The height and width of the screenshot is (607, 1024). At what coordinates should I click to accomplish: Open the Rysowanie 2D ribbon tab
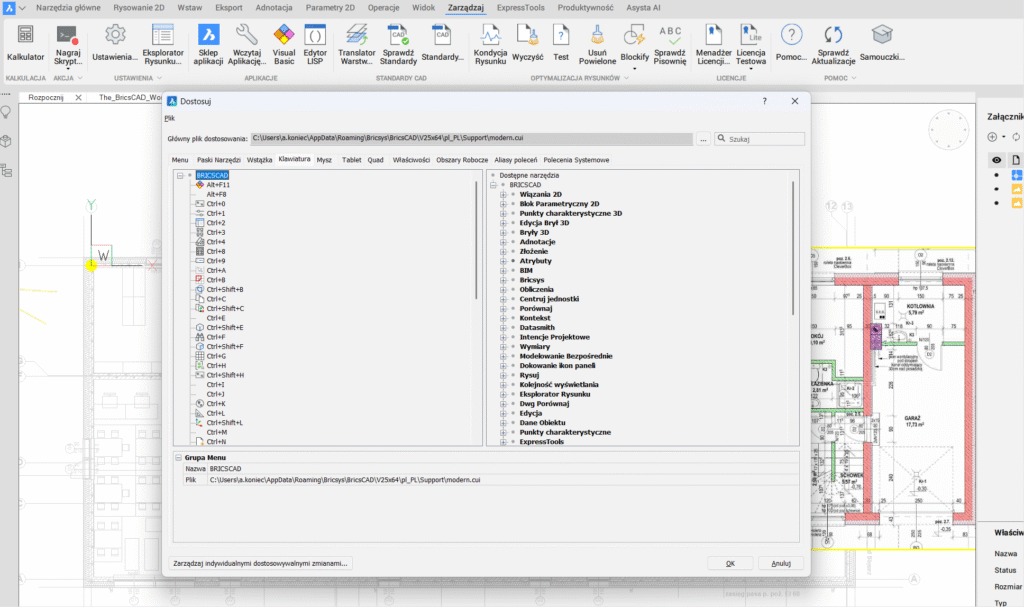pyautogui.click(x=121, y=7)
